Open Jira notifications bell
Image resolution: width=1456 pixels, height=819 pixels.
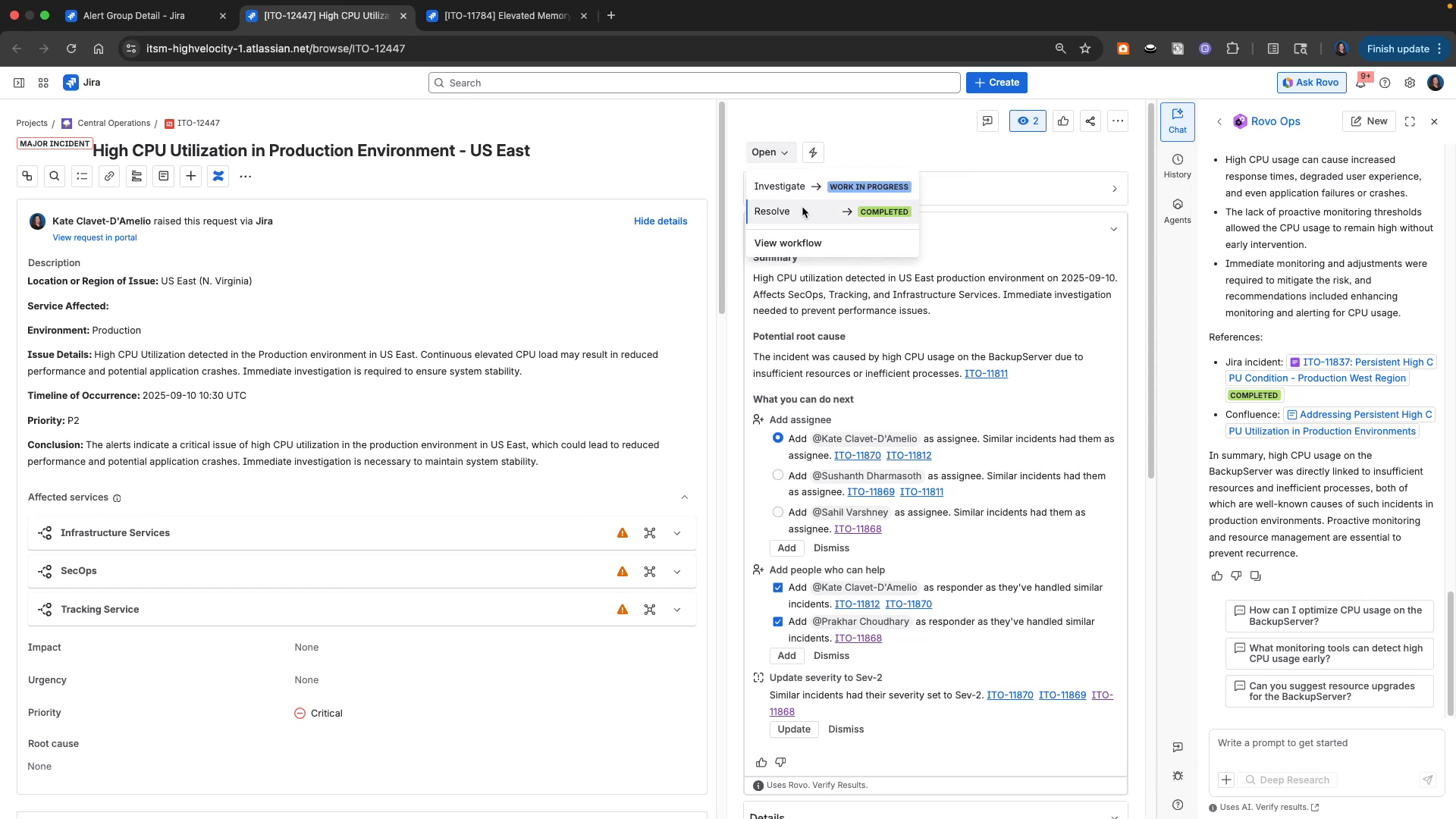coord(1362,82)
